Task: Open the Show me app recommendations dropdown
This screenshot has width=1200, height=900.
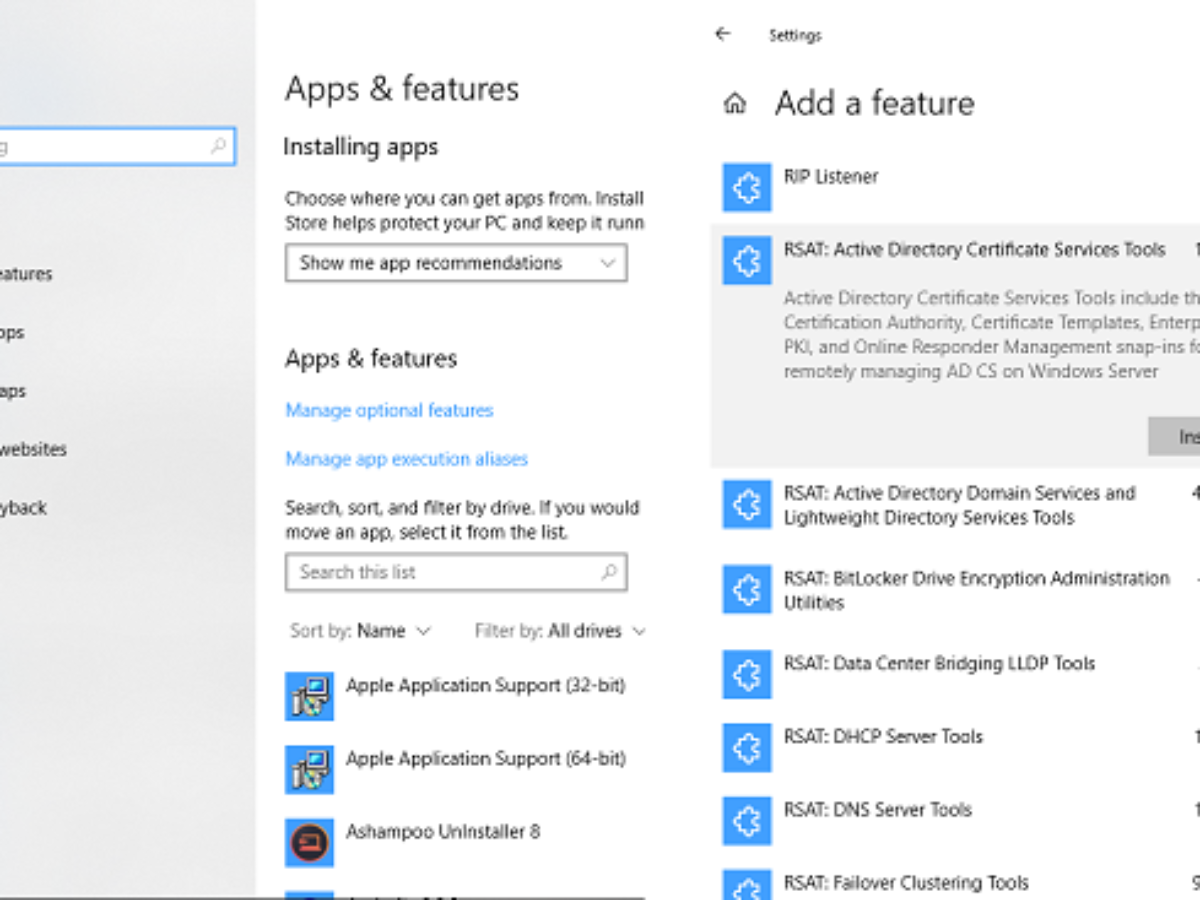Action: pyautogui.click(x=456, y=263)
